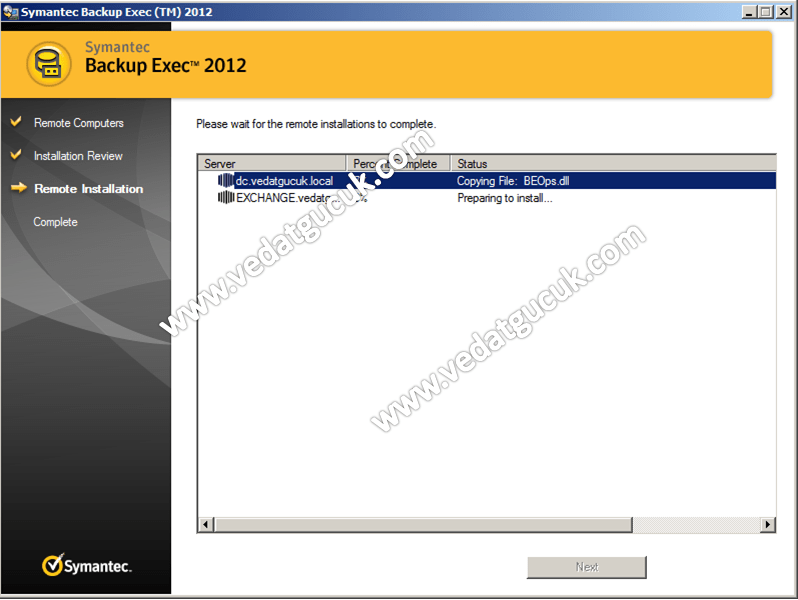The height and width of the screenshot is (600, 798).
Task: Sort by the Server column header
Action: 272,163
